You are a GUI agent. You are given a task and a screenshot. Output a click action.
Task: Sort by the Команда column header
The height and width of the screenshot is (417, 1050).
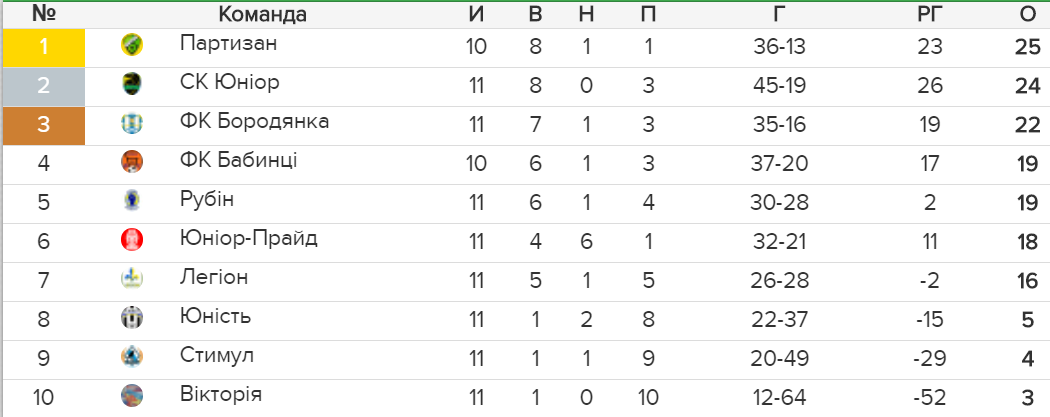coord(262,14)
